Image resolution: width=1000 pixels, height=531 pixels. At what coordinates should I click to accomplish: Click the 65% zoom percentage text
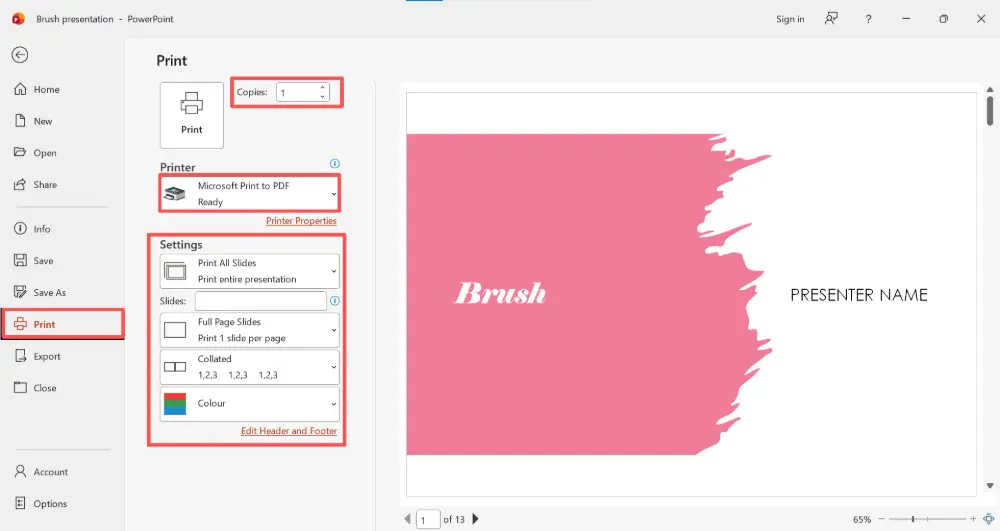click(x=862, y=520)
